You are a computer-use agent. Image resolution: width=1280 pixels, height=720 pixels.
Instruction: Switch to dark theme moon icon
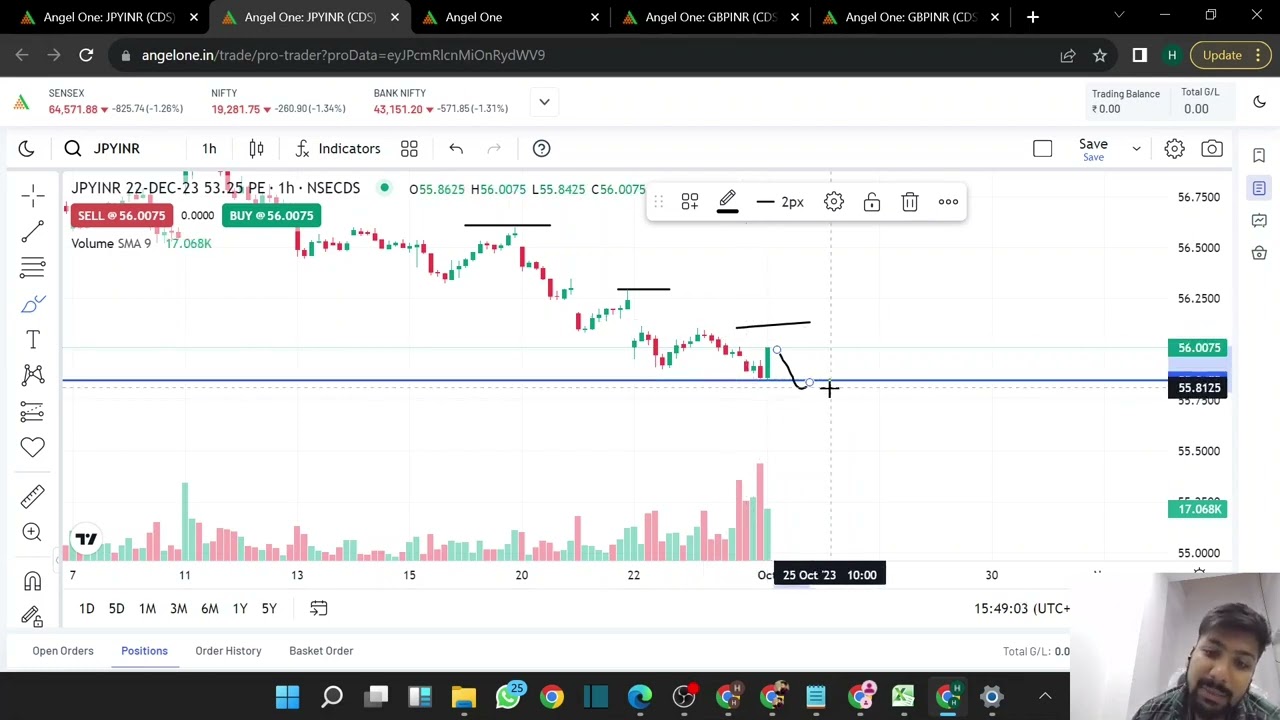(26, 148)
